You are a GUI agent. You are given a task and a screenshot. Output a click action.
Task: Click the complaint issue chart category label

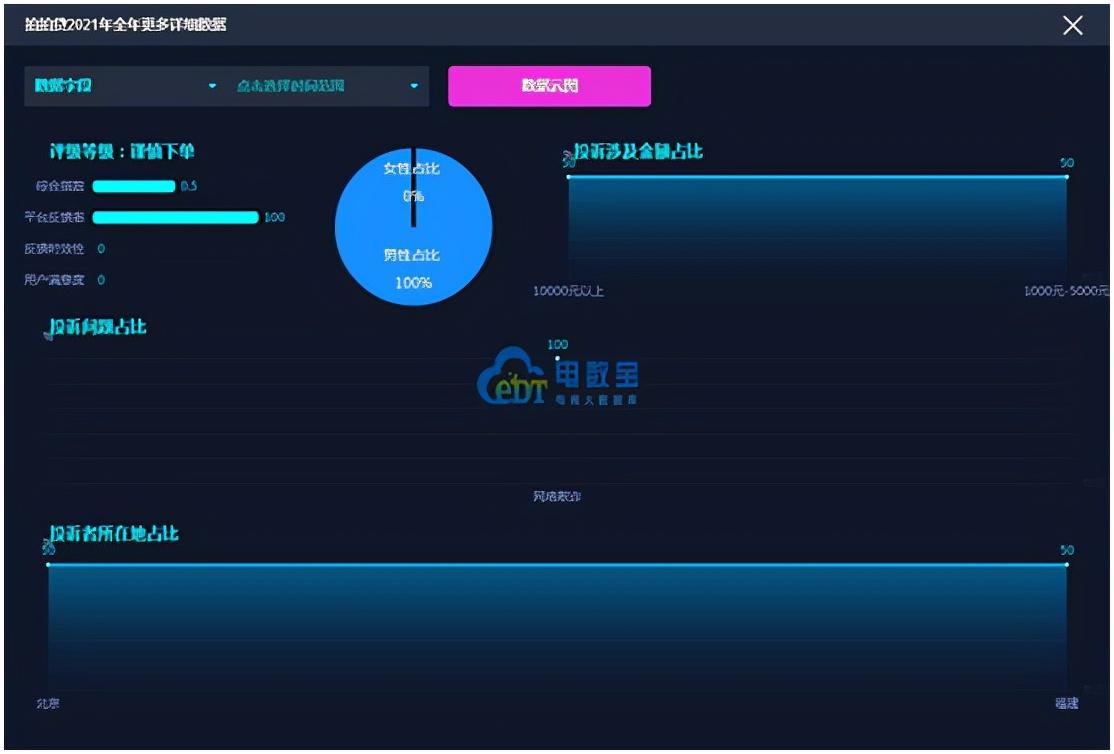pyautogui.click(x=557, y=496)
